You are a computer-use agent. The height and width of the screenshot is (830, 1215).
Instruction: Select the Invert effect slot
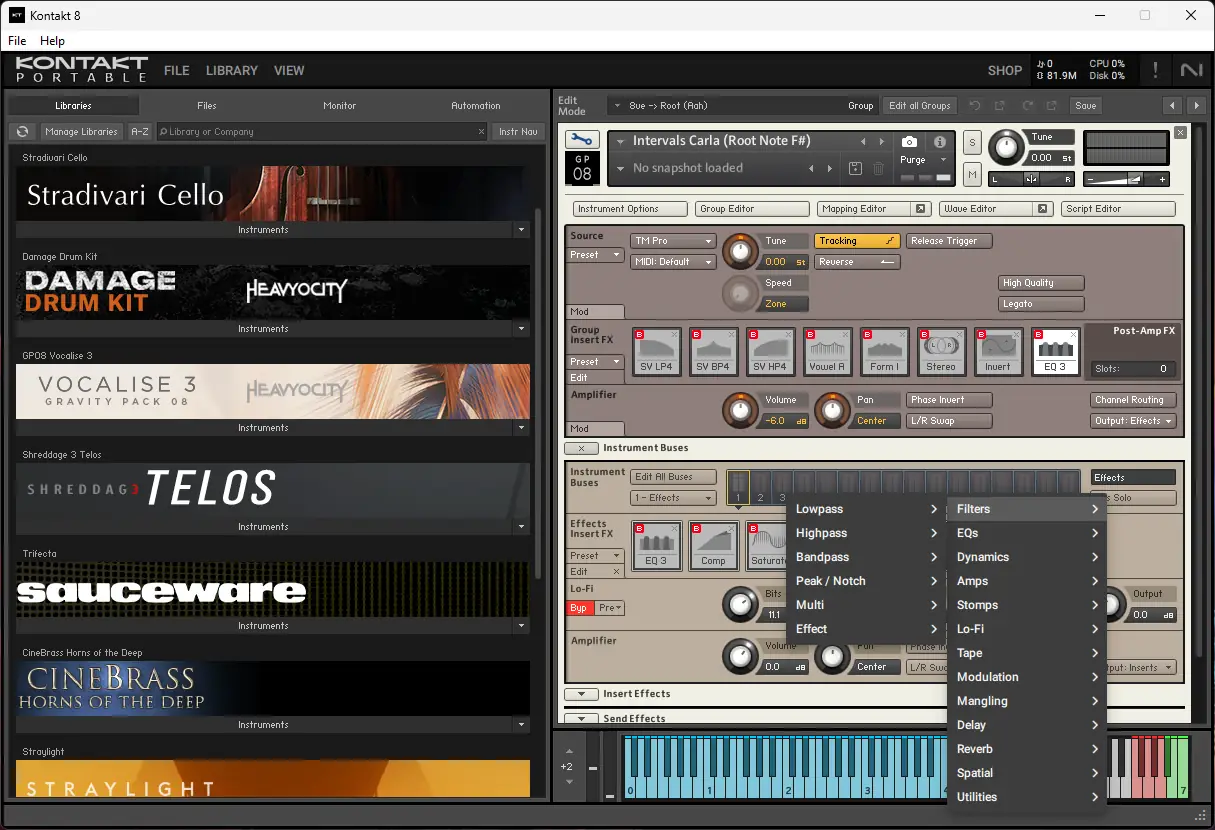pyautogui.click(x=998, y=351)
